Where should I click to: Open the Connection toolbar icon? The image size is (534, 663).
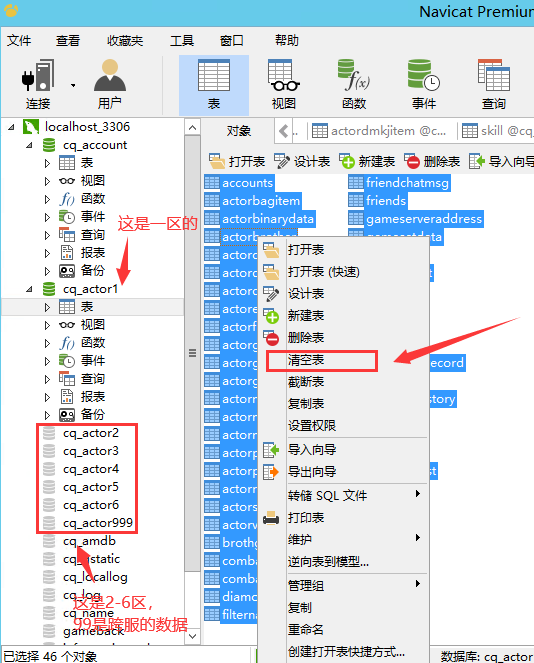click(x=38, y=85)
